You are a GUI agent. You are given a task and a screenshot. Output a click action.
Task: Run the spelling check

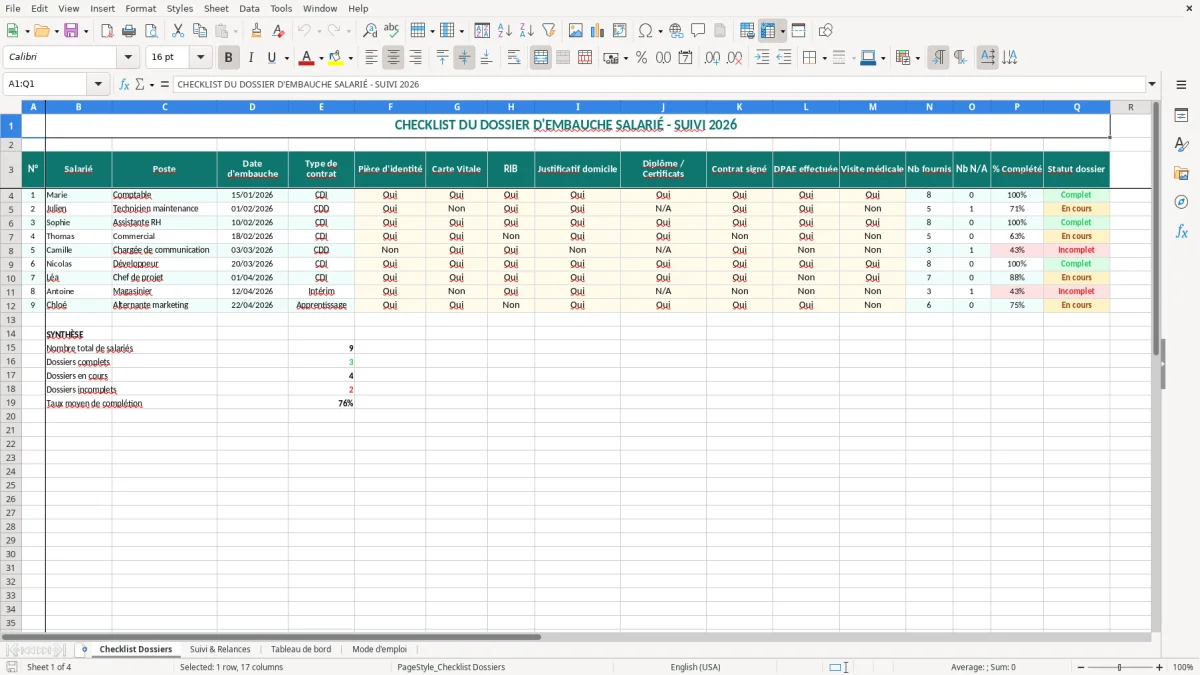point(392,31)
